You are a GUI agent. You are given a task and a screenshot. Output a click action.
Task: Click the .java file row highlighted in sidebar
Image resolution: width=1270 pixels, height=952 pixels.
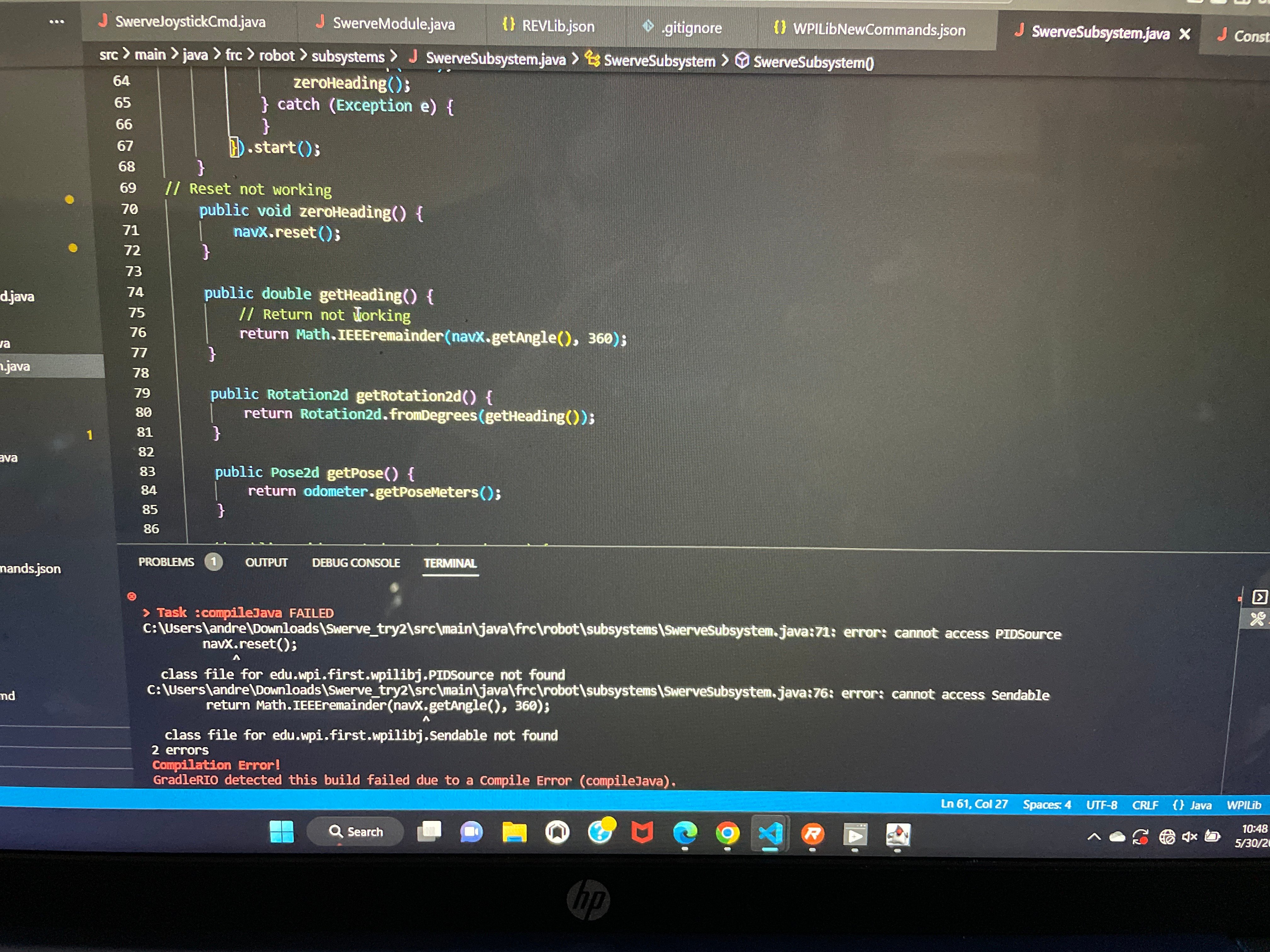coord(52,366)
